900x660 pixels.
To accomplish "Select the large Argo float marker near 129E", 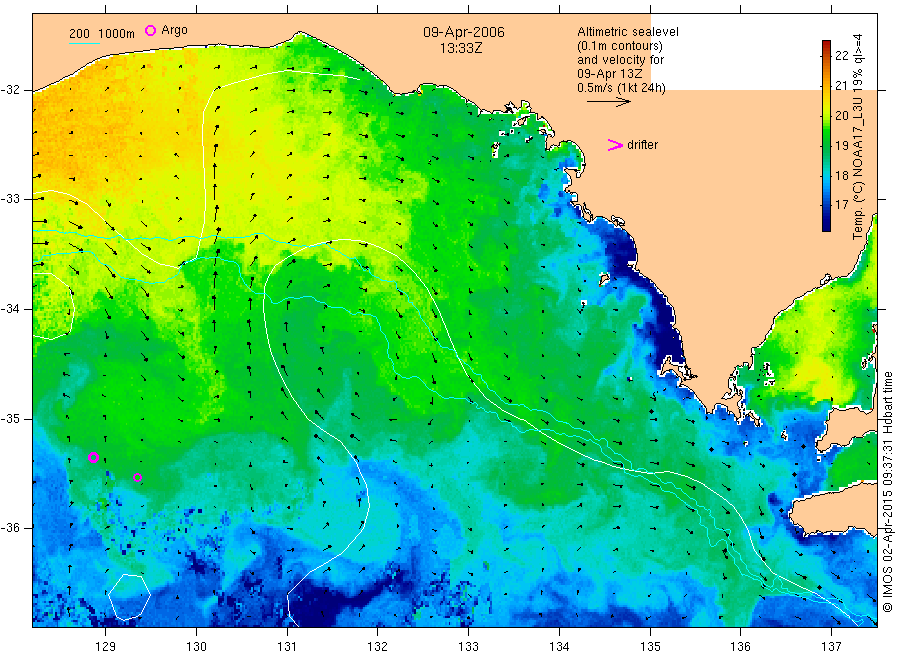I will [94, 457].
